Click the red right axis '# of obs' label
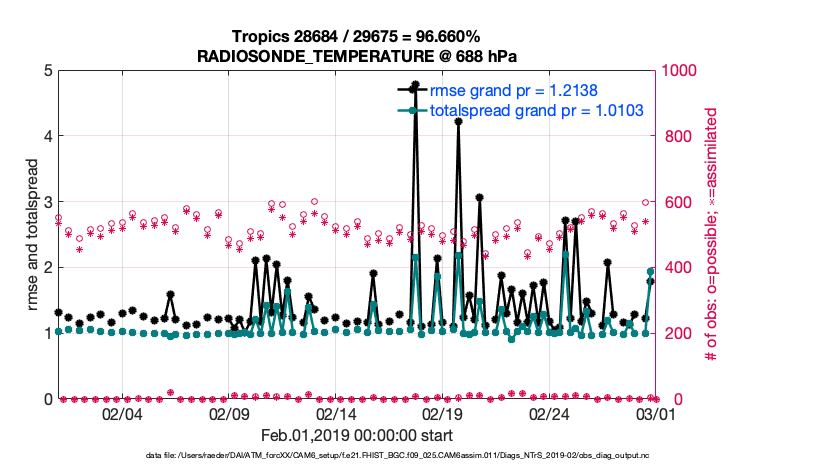830x470 pixels. [x=712, y=234]
